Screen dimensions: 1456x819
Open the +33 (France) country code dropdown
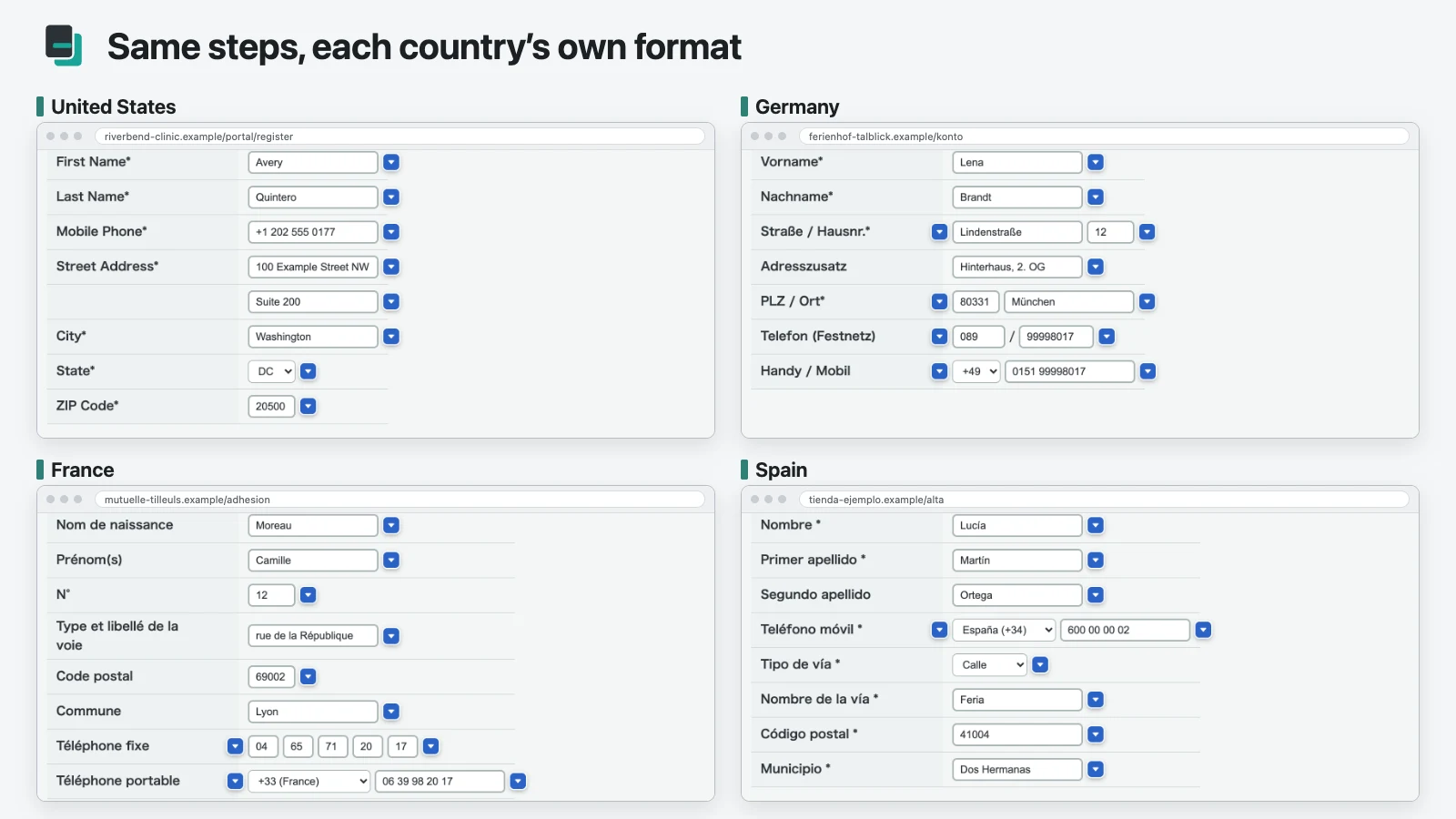pyautogui.click(x=309, y=781)
